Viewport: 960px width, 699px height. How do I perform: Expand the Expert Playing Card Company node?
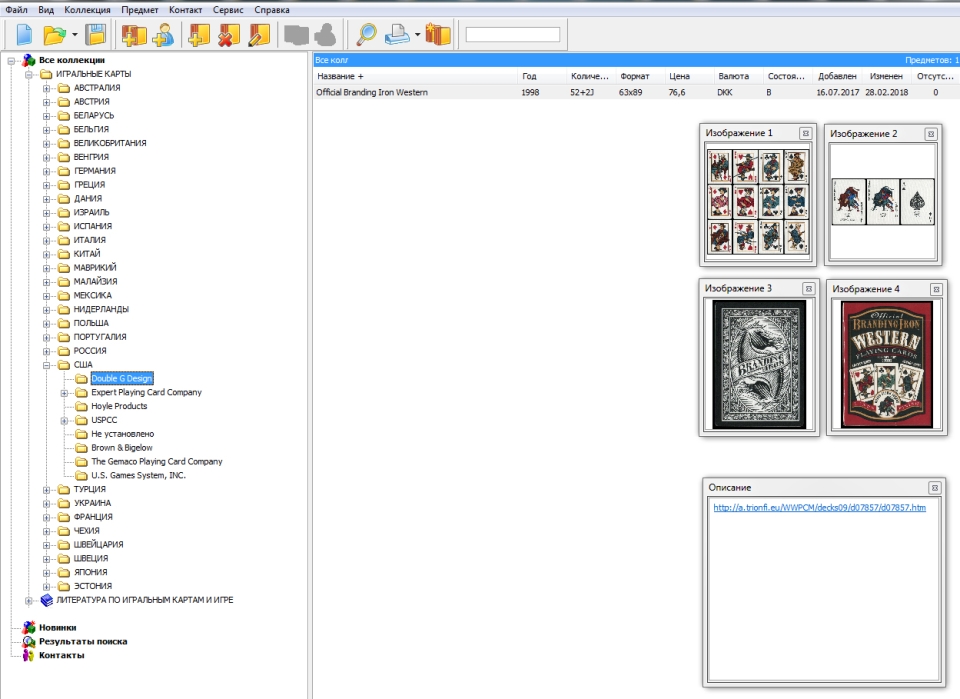pyautogui.click(x=64, y=393)
